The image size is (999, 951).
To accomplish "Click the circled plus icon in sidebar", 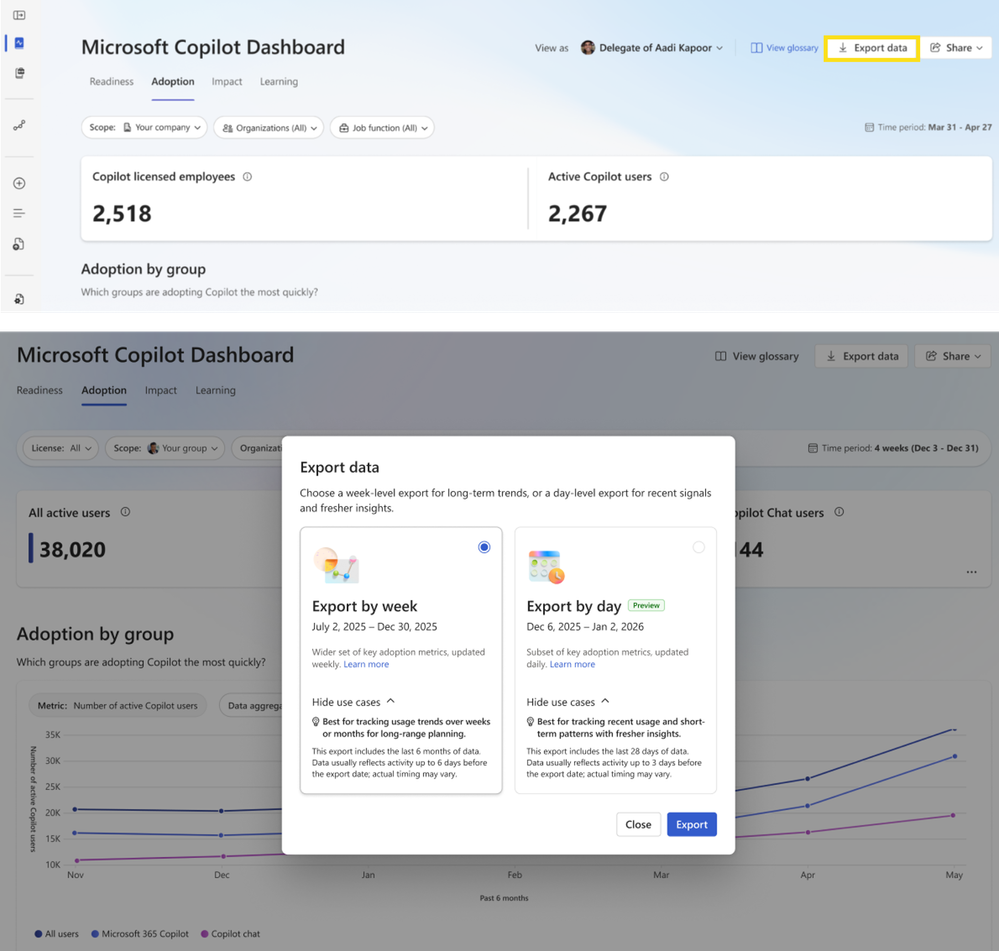I will 19,183.
